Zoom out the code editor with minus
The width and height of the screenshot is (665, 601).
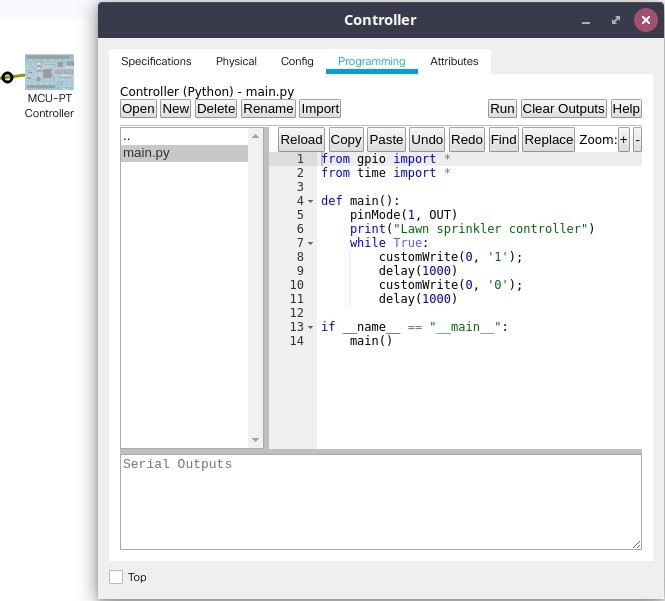coord(637,140)
